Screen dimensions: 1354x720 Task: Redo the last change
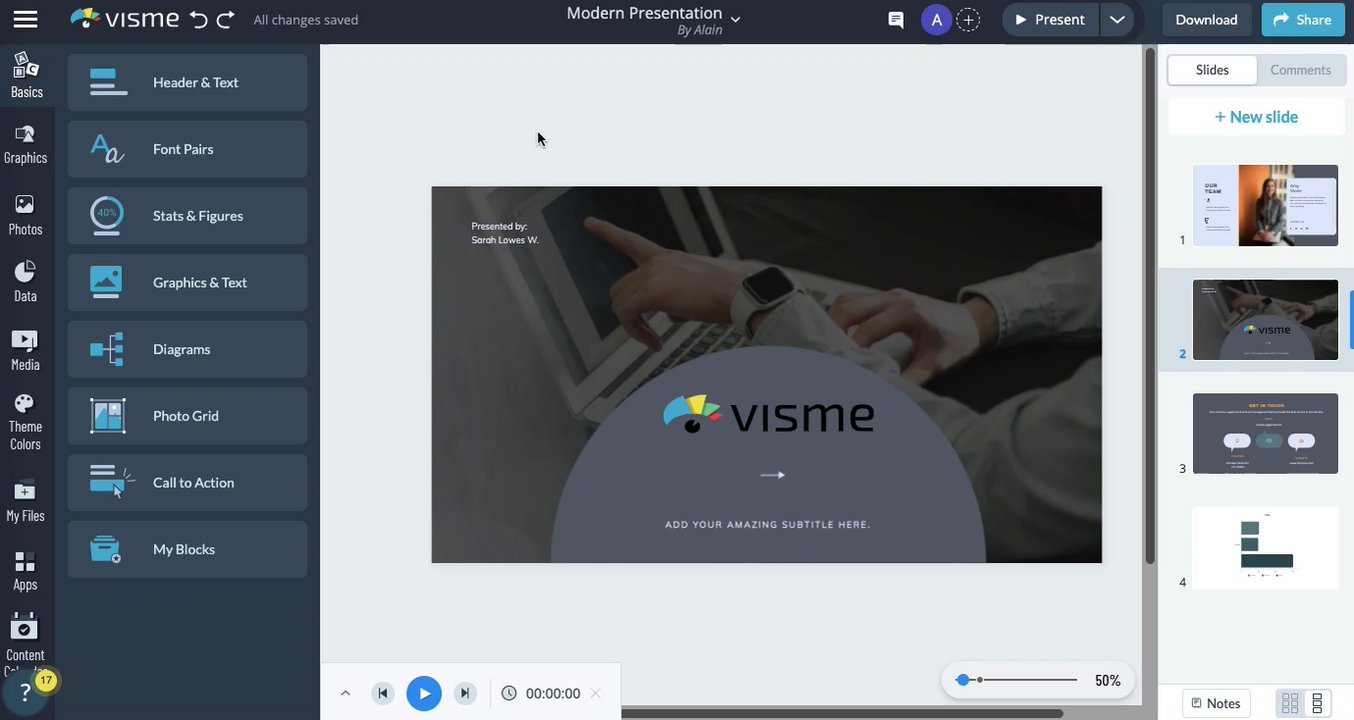[226, 19]
